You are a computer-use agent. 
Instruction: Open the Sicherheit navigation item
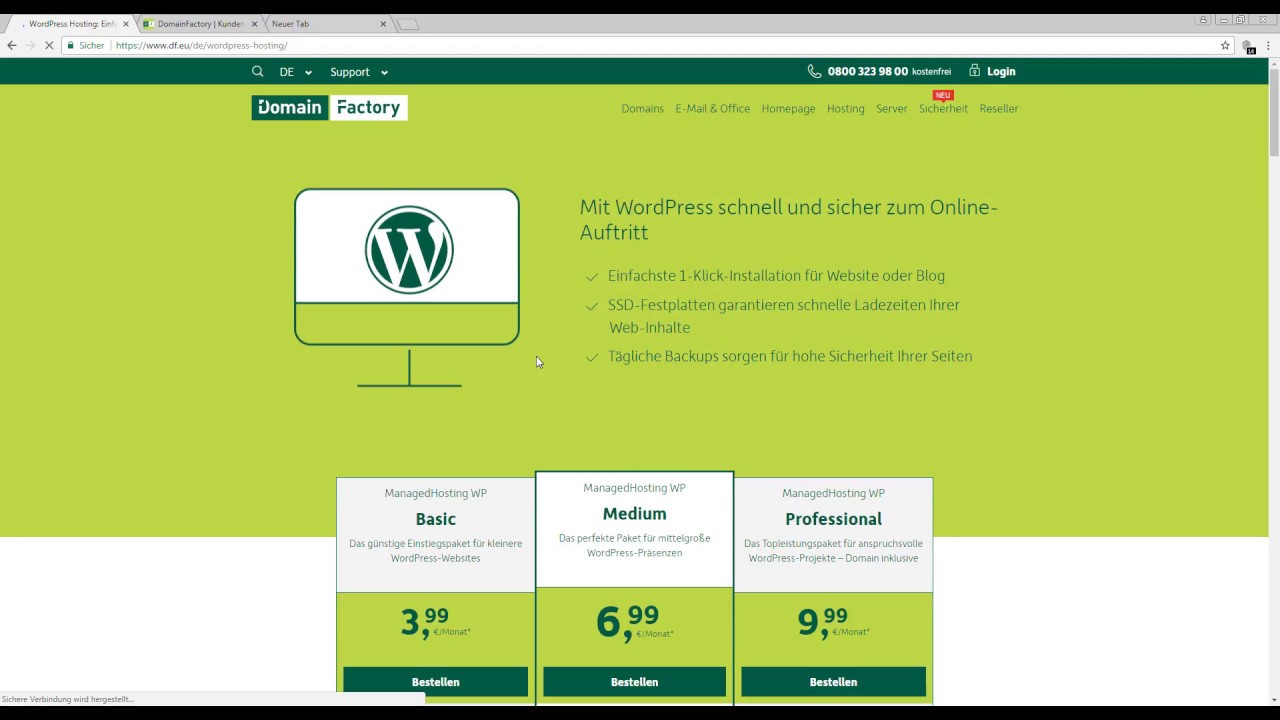[943, 109]
